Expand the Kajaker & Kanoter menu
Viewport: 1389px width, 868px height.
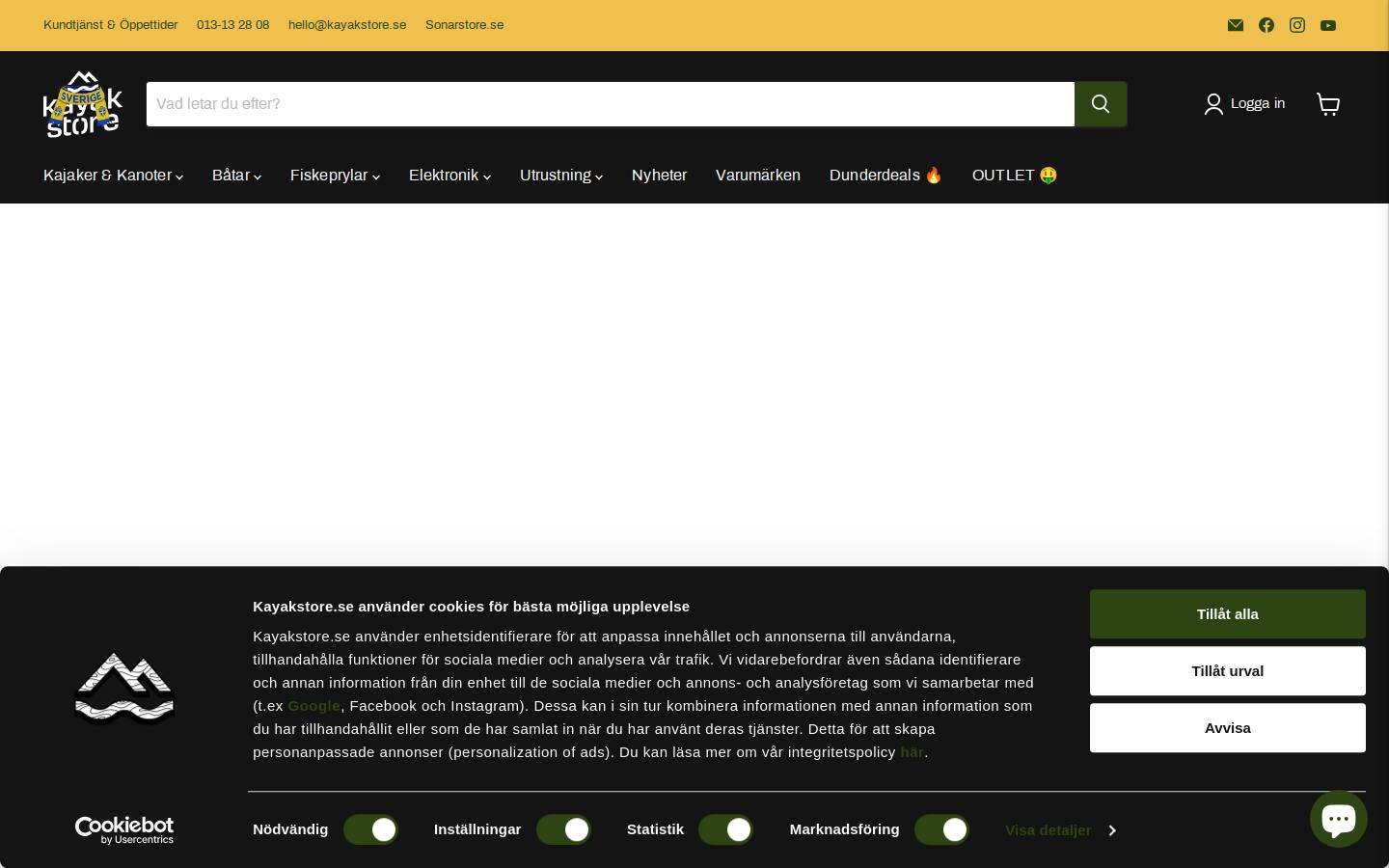click(113, 176)
